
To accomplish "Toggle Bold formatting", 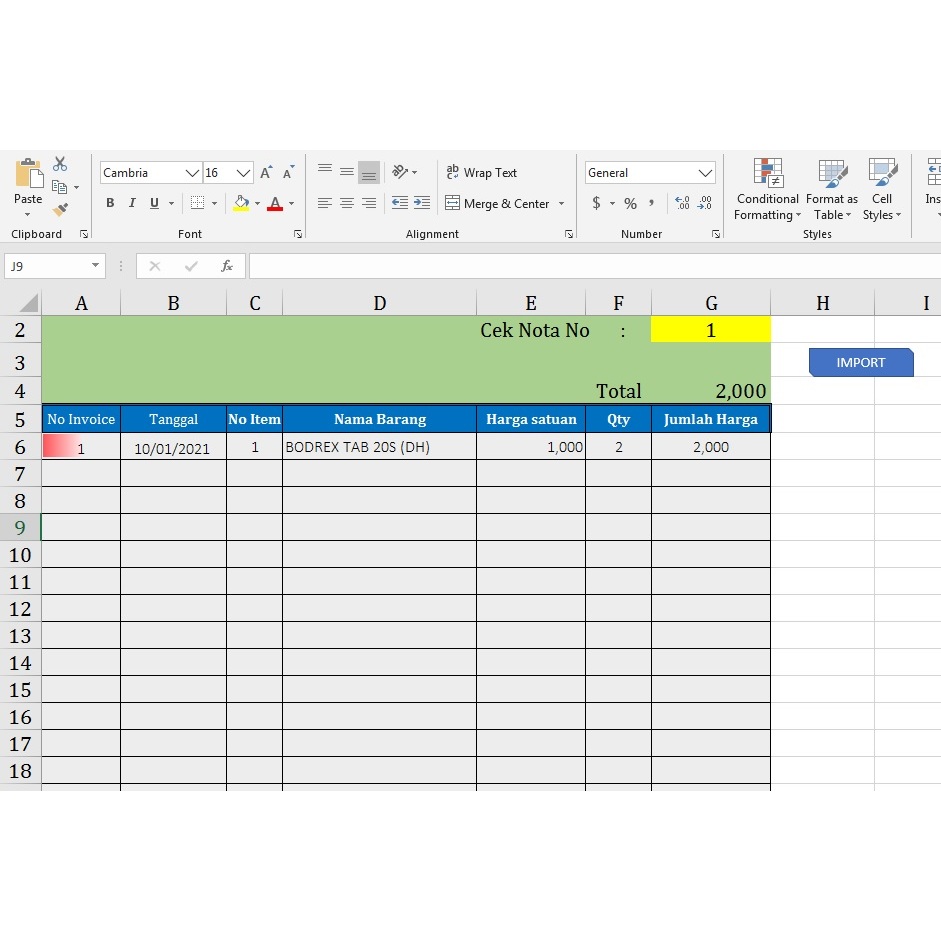I will [x=110, y=203].
